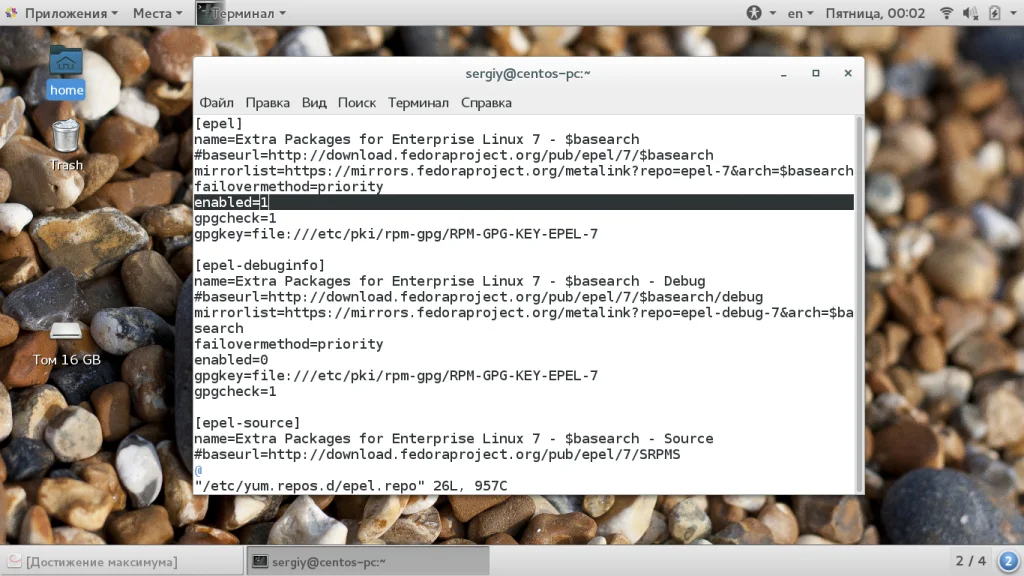Viewport: 1024px width, 576px height.
Task: Open the en keyboard layout dropdown
Action: pos(800,13)
